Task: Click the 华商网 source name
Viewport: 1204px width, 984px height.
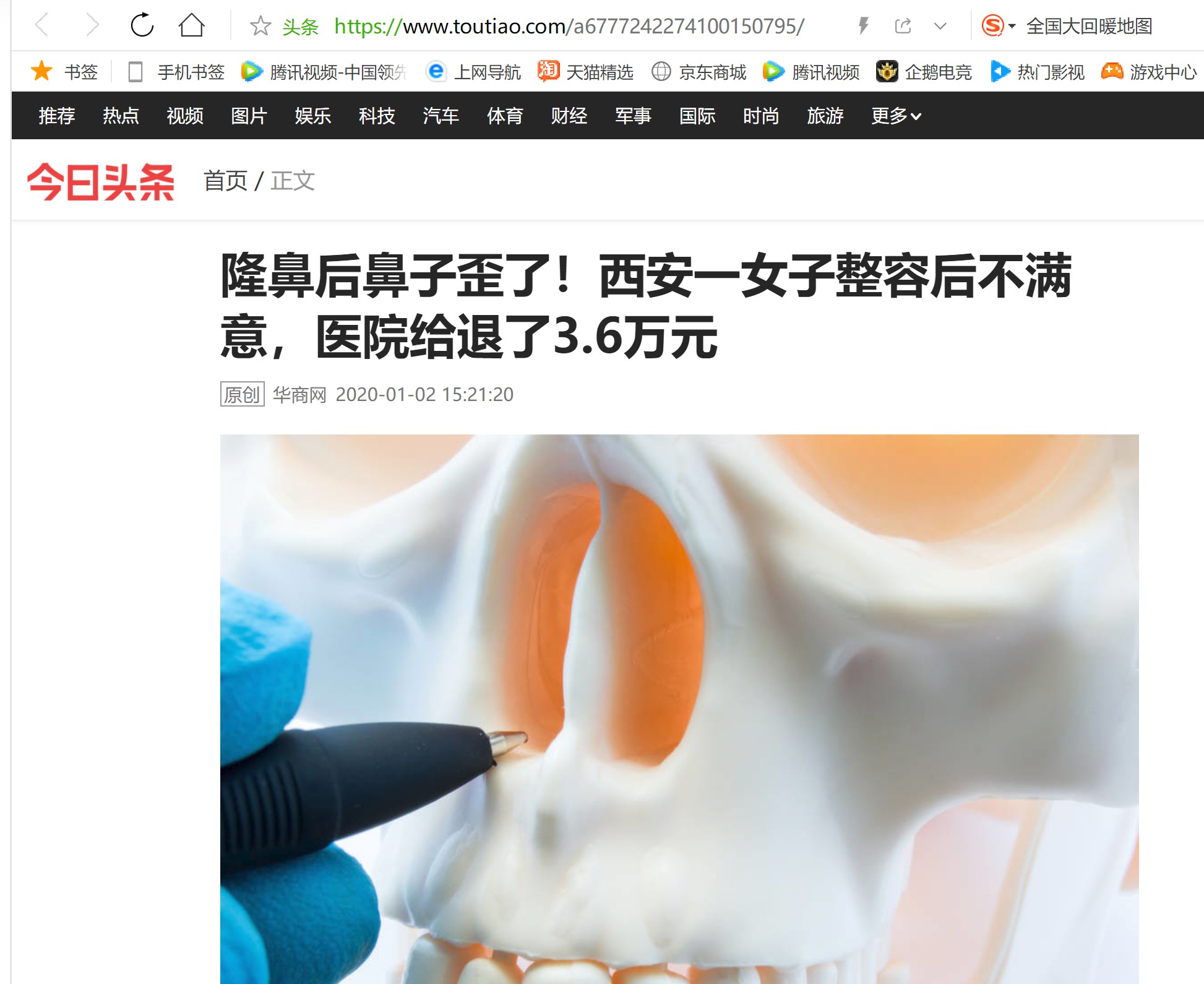Action: 299,394
